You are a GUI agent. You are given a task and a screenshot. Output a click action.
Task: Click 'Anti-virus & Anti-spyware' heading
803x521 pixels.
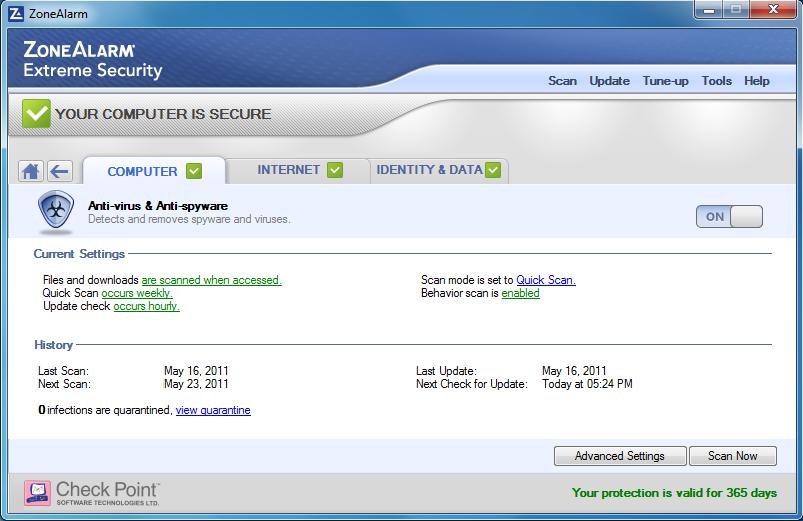(158, 206)
